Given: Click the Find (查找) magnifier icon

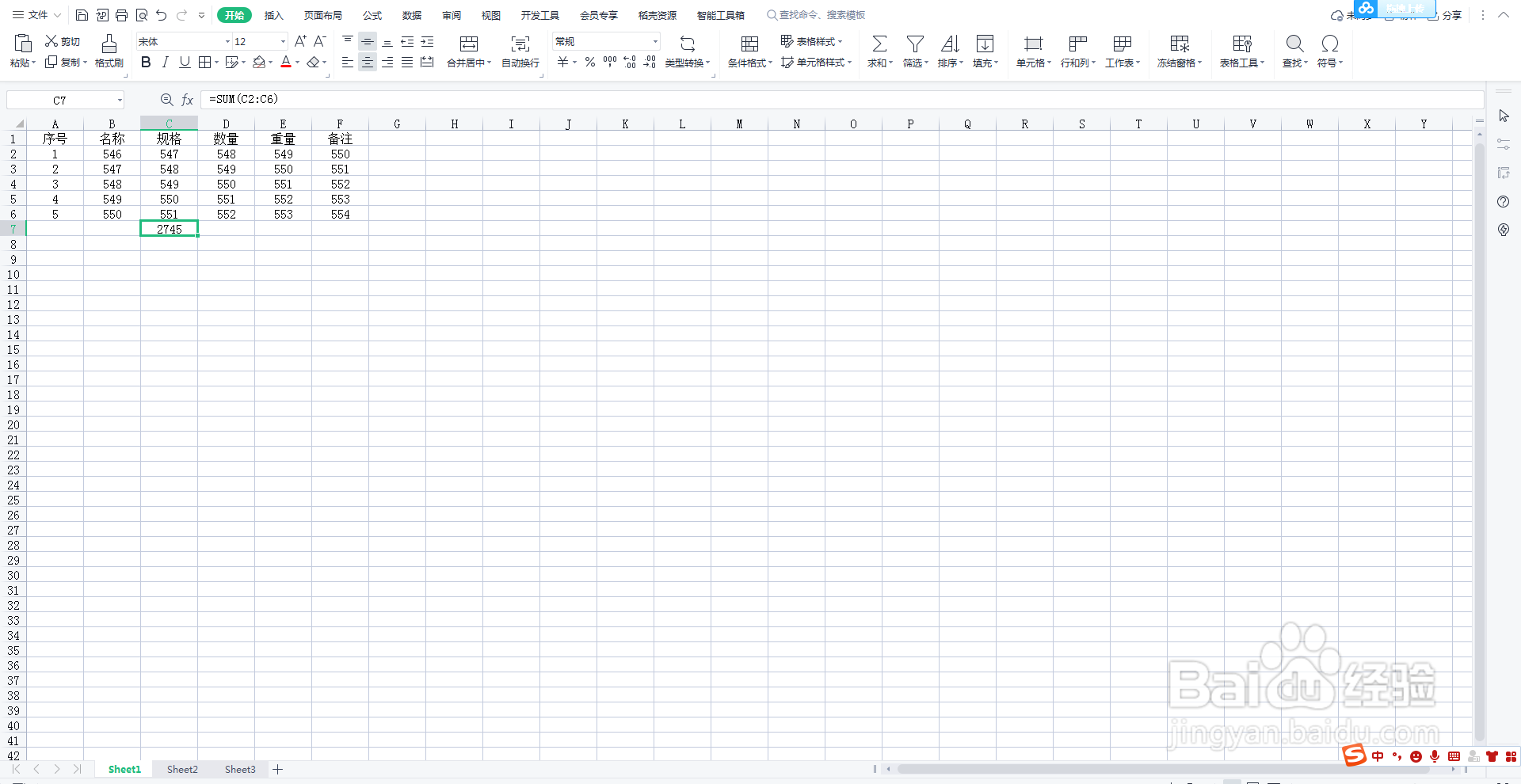Looking at the screenshot, I should 1294,44.
